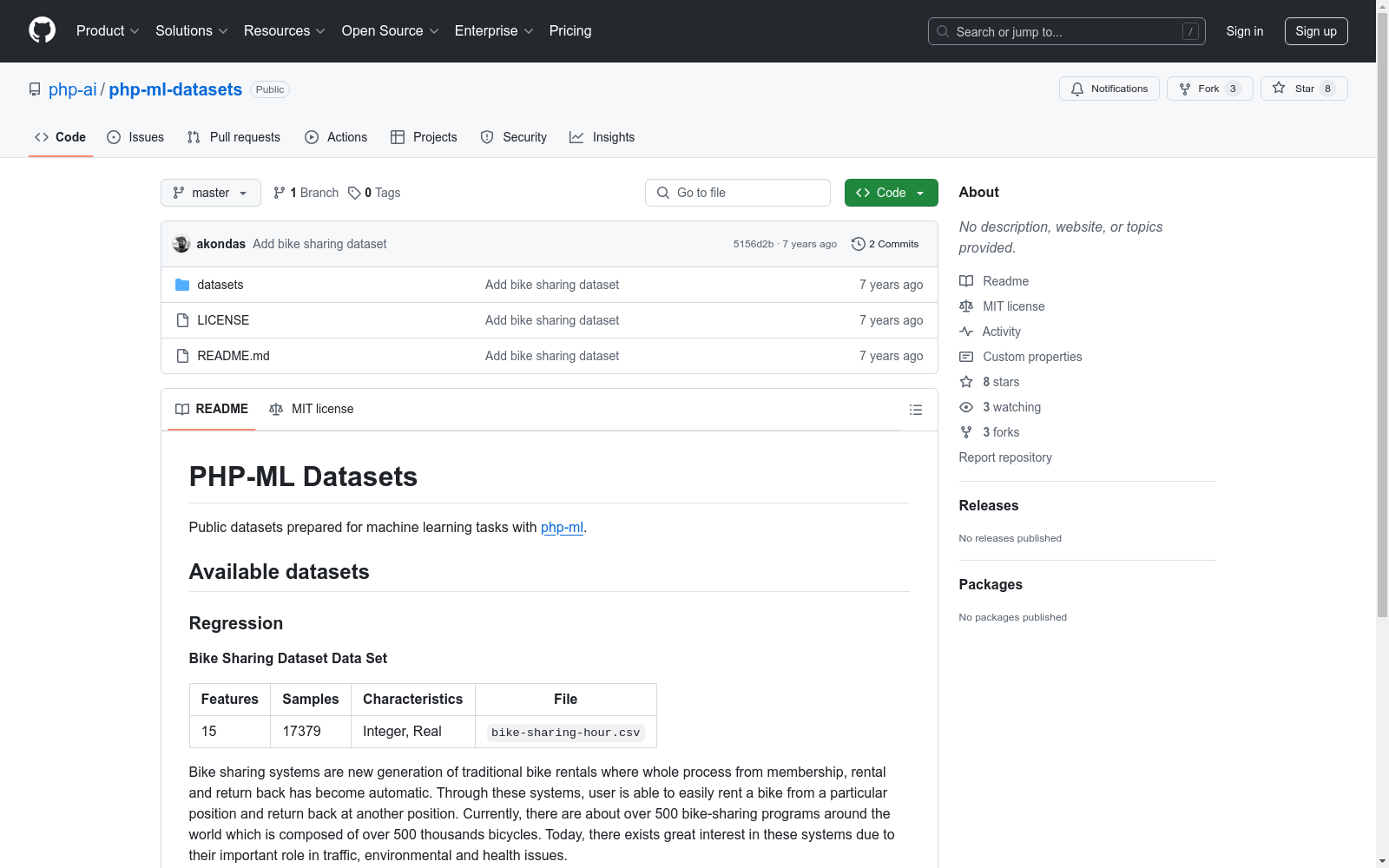Click the Public repository badge
The width and height of the screenshot is (1389, 868).
pyautogui.click(x=270, y=89)
